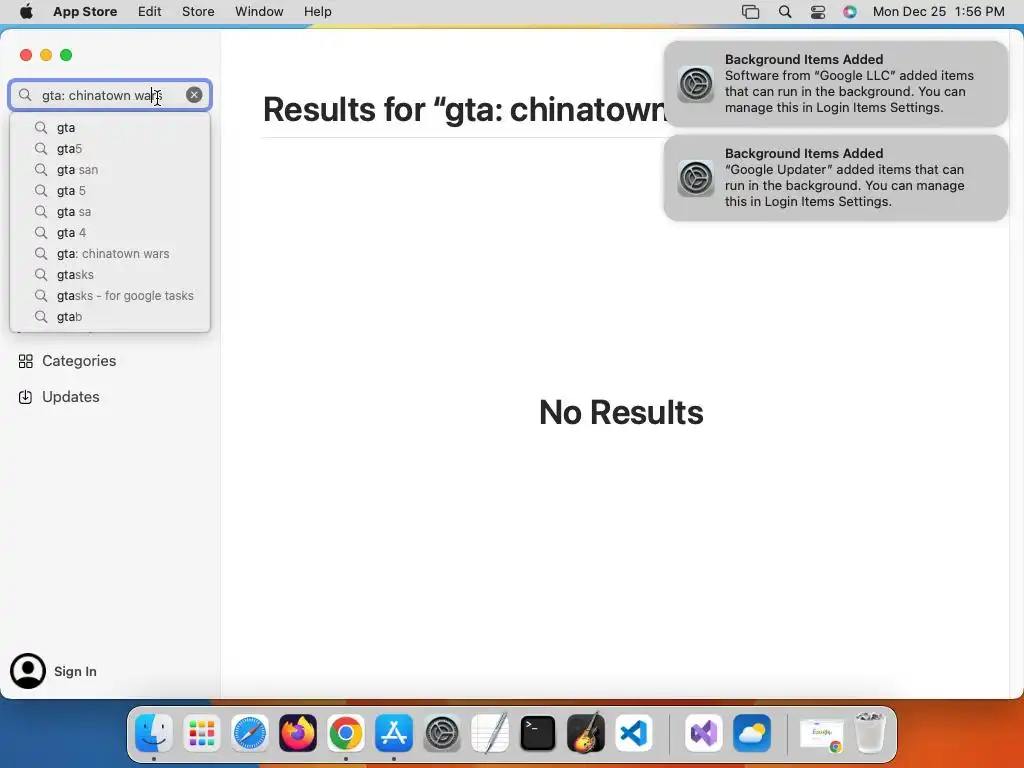1024x768 pixels.
Task: Choose the "gta5" suggestion
Action: click(110, 148)
